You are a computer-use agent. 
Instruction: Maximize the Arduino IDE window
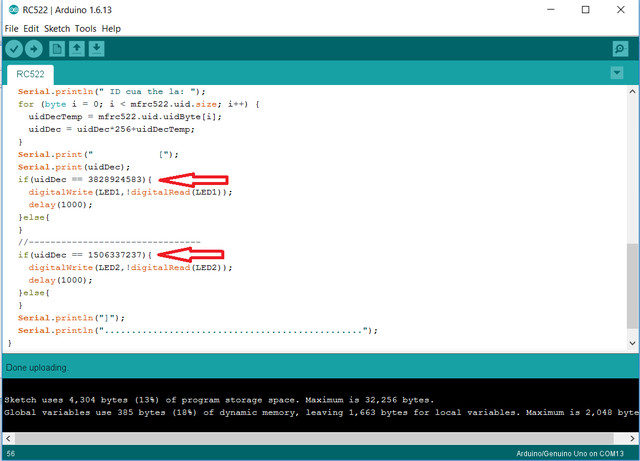[584, 9]
